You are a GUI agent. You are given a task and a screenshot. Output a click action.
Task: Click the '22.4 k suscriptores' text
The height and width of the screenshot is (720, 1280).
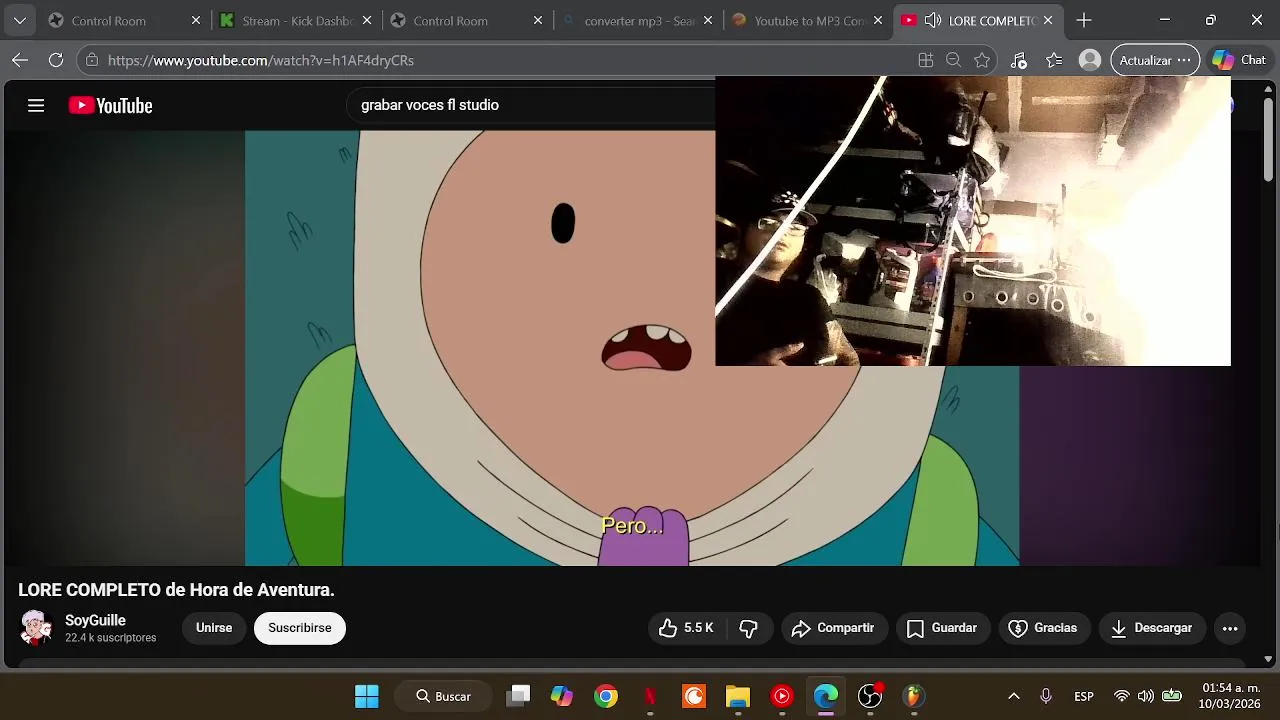pos(110,638)
